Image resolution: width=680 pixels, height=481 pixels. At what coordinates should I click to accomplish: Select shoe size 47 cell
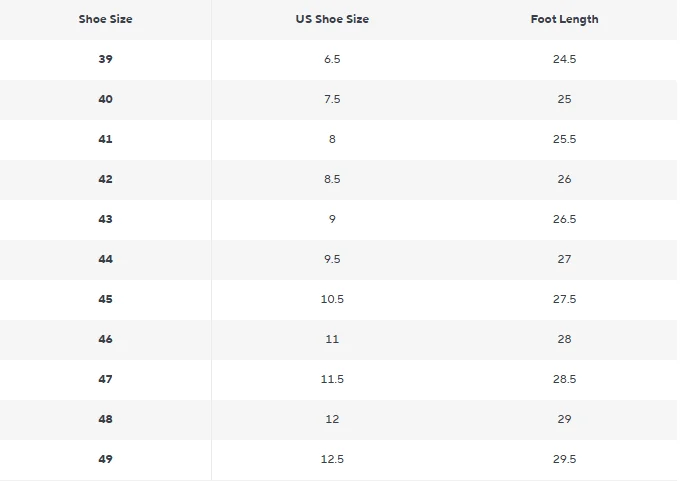(105, 380)
